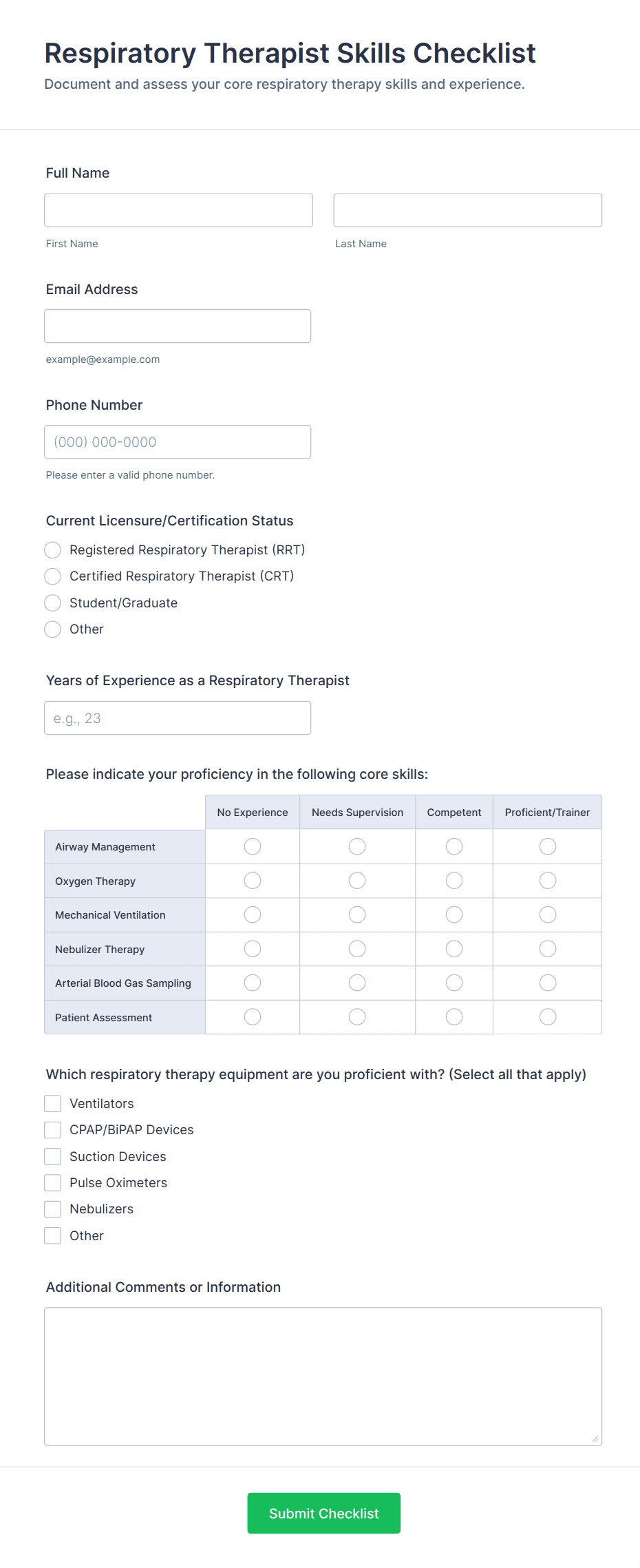
Task: Rate Patient Assessment as Proficient/Trainer
Action: 547,1016
